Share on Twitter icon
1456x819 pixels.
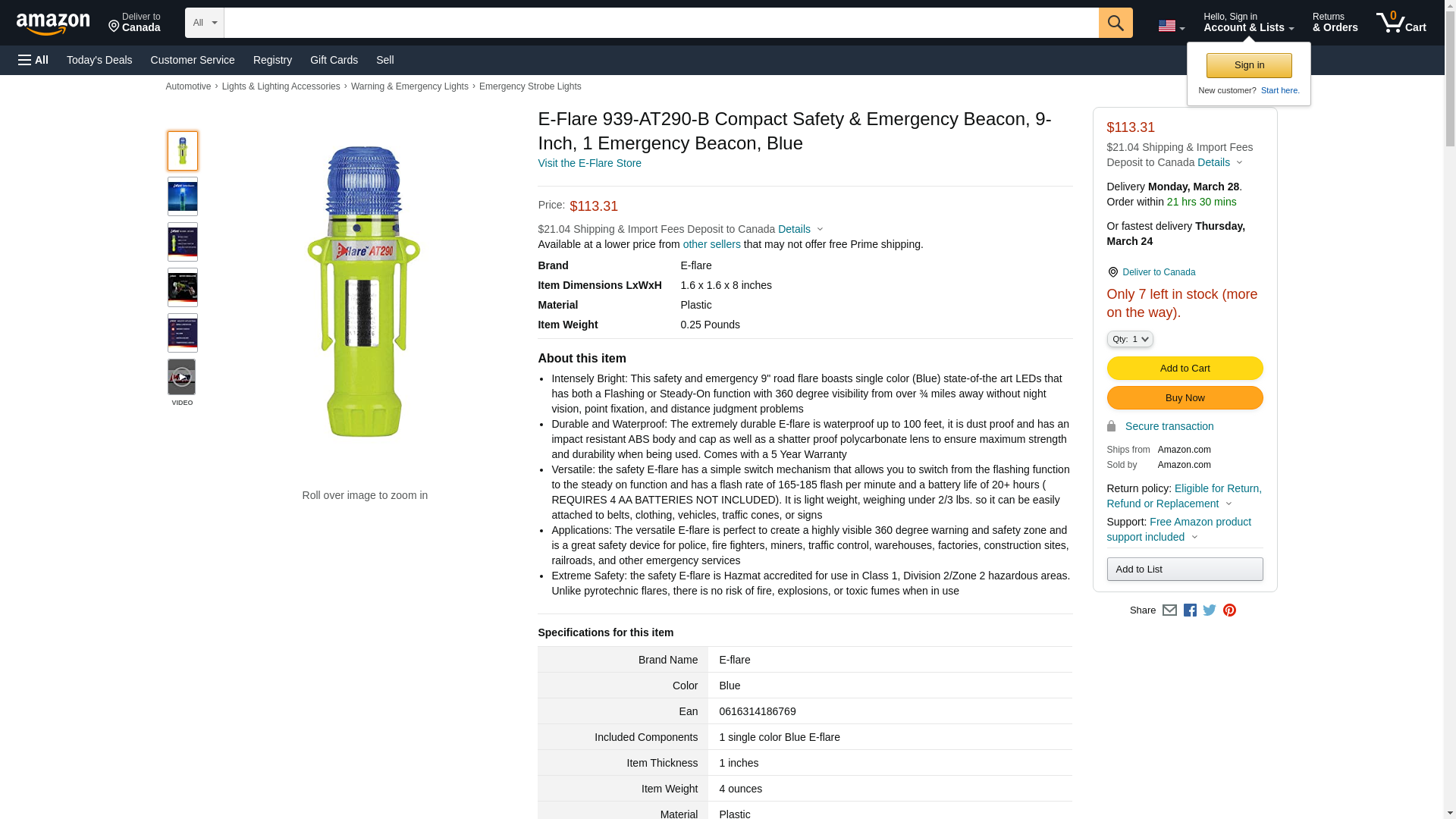1210,610
